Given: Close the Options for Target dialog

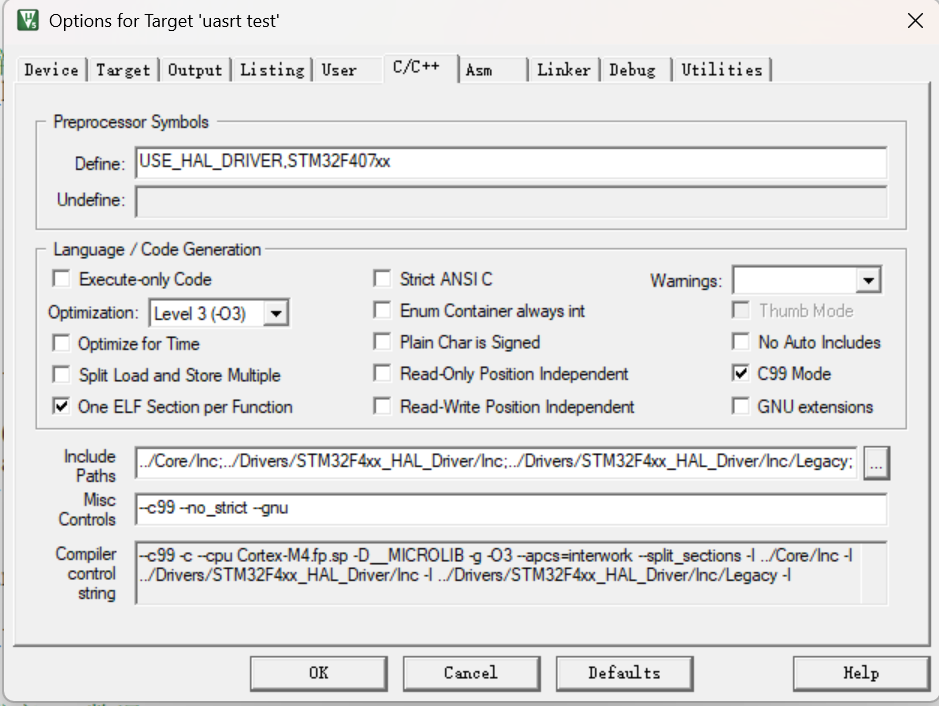Looking at the screenshot, I should (914, 21).
